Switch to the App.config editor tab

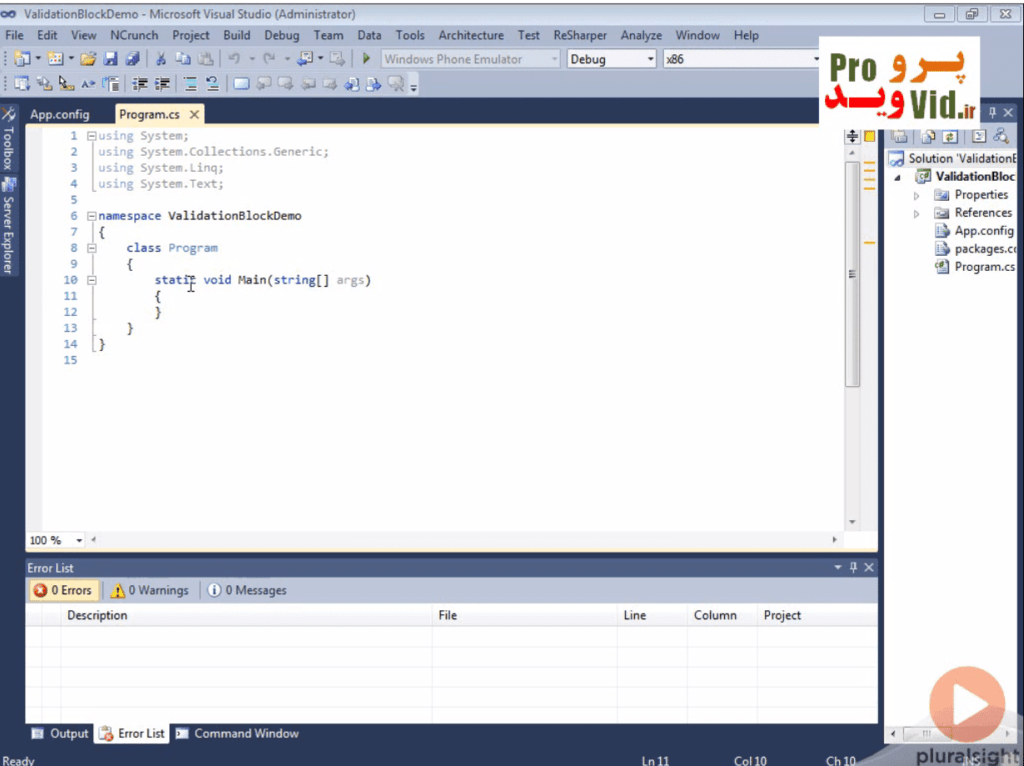pyautogui.click(x=59, y=114)
